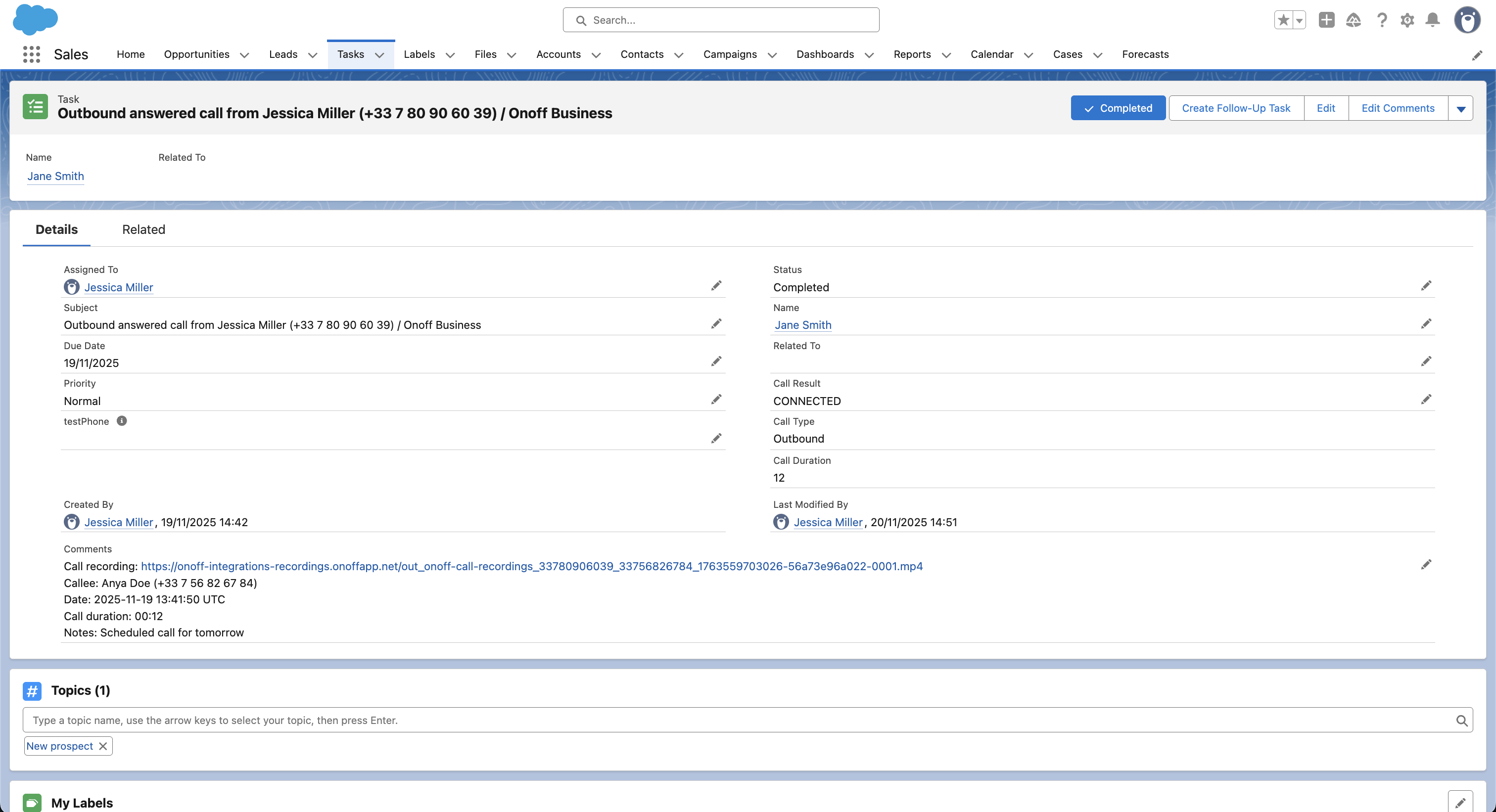Click Create Follow-Up Task
The width and height of the screenshot is (1496, 812).
(x=1236, y=108)
